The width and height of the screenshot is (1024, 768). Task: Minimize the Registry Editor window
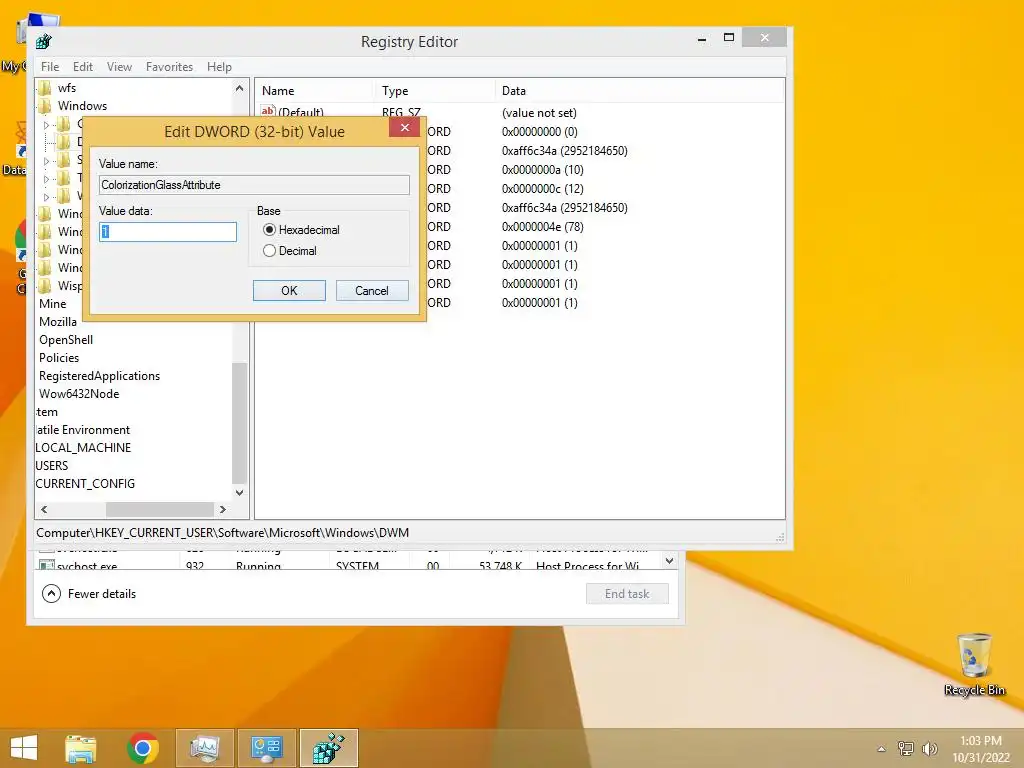pyautogui.click(x=702, y=39)
